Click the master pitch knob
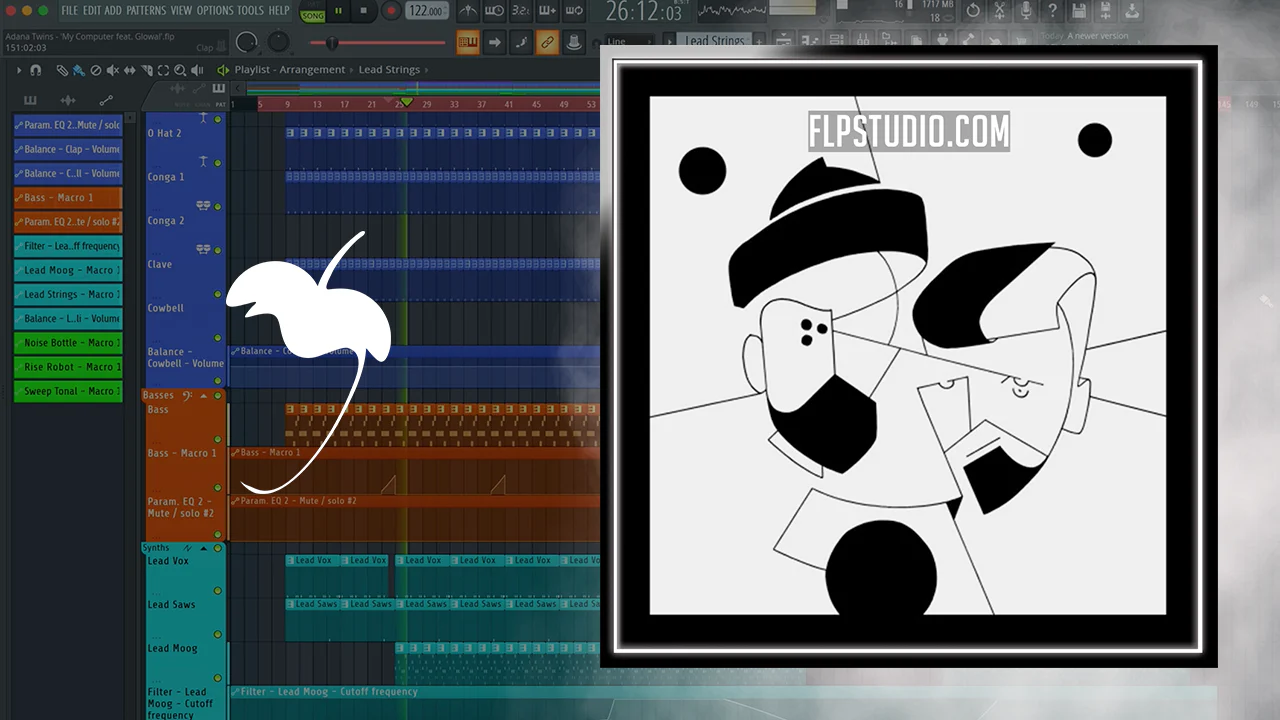 coord(279,43)
